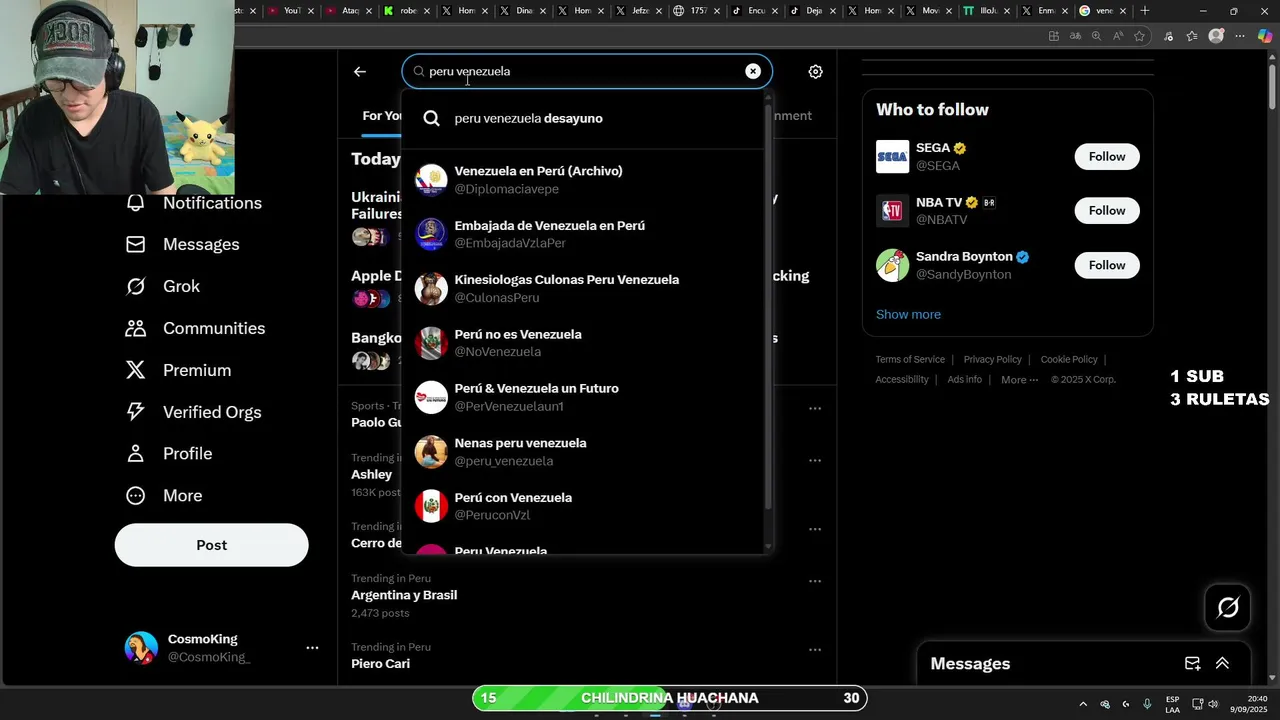
Task: Go back with the left arrow icon
Action: (x=360, y=72)
